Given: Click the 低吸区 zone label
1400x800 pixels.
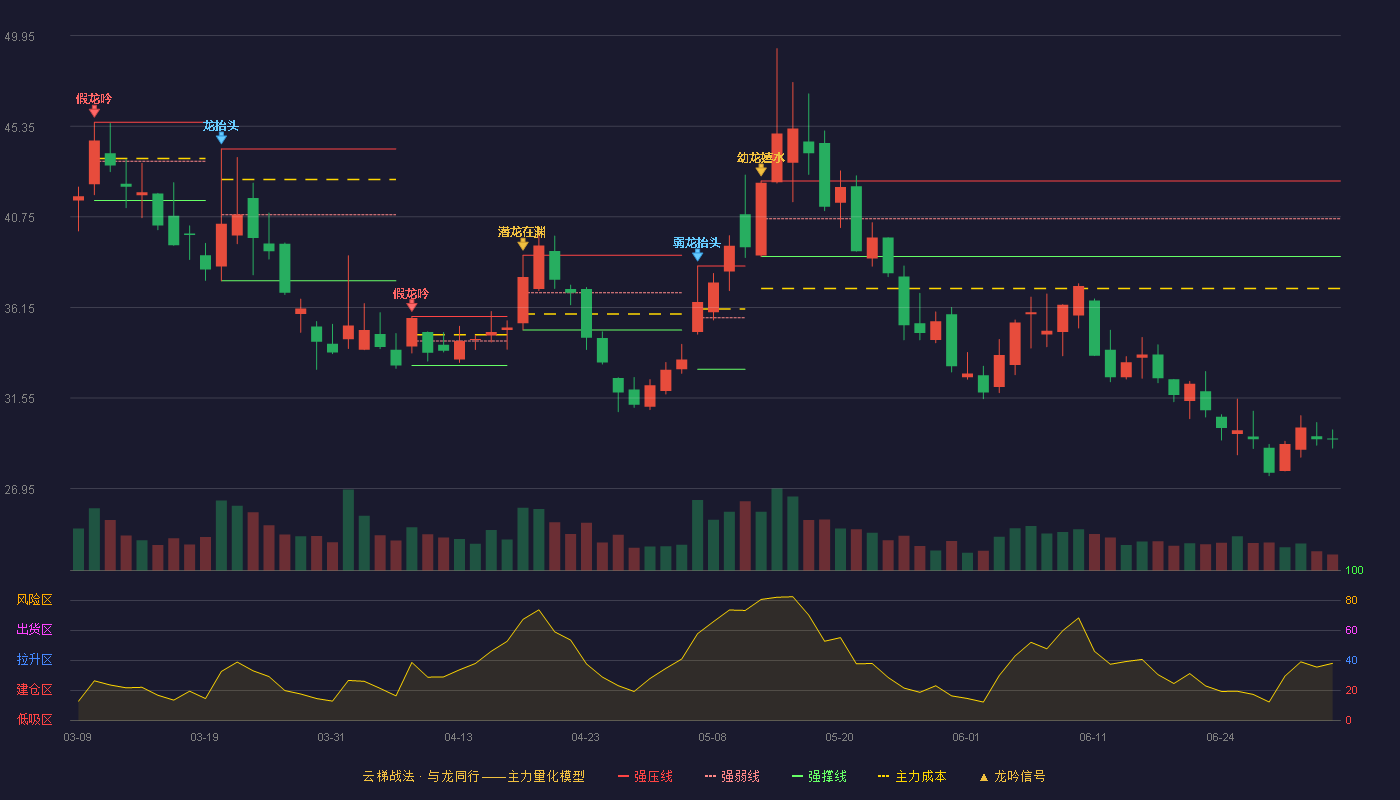Looking at the screenshot, I should (x=34, y=720).
